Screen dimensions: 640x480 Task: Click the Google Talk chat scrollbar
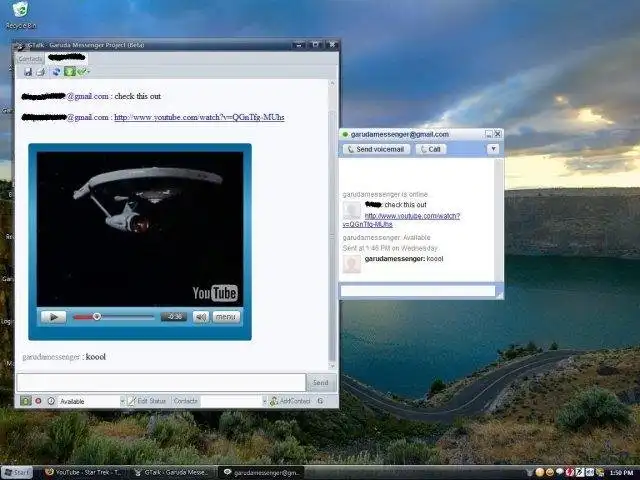(x=498, y=220)
